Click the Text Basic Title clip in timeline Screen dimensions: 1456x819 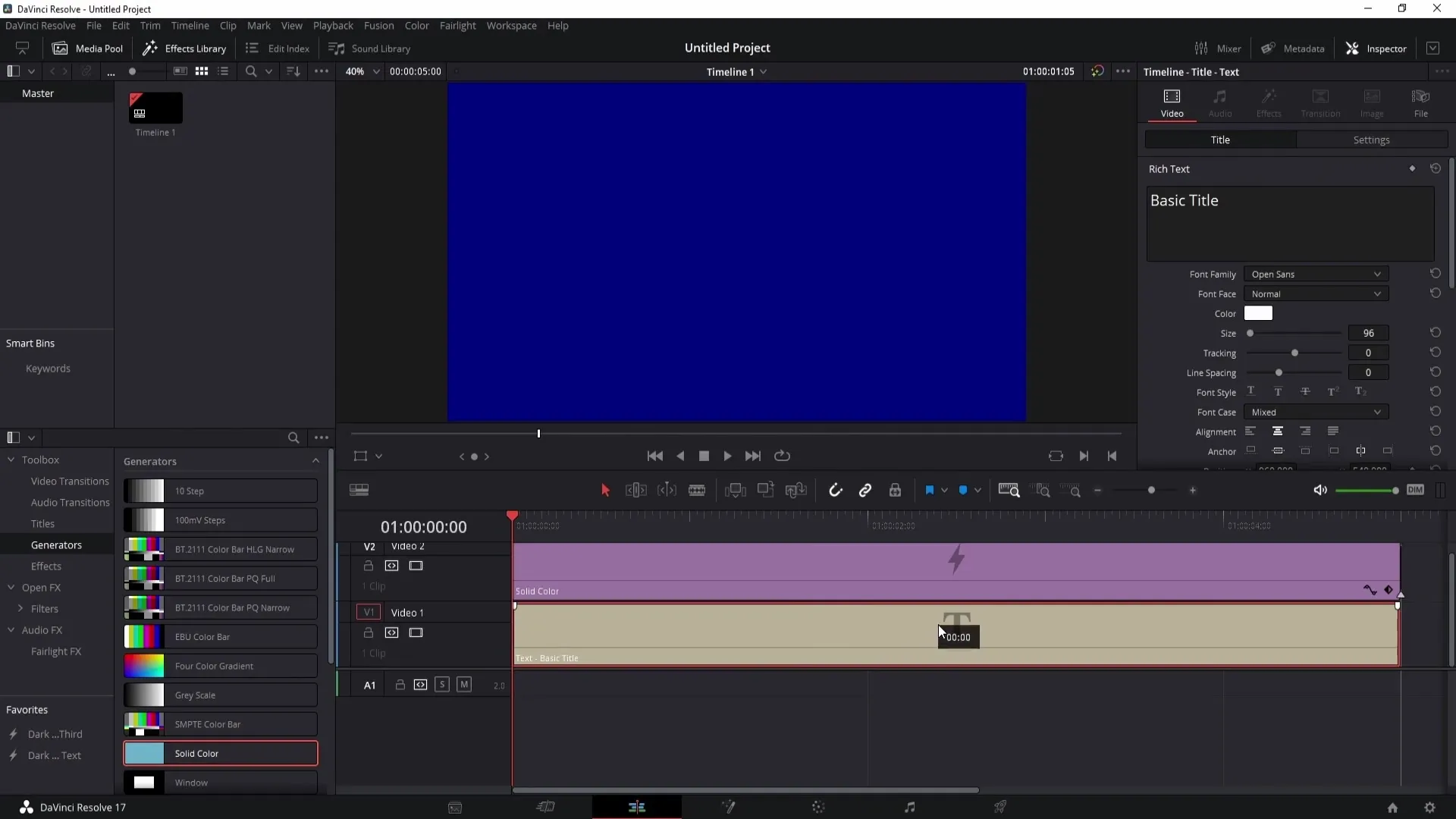coord(957,635)
